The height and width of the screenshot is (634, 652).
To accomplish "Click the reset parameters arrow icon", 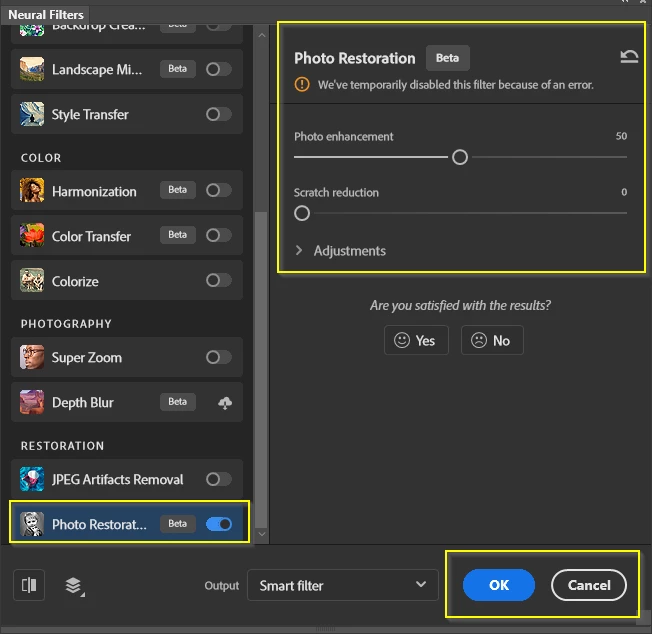I will [x=629, y=56].
